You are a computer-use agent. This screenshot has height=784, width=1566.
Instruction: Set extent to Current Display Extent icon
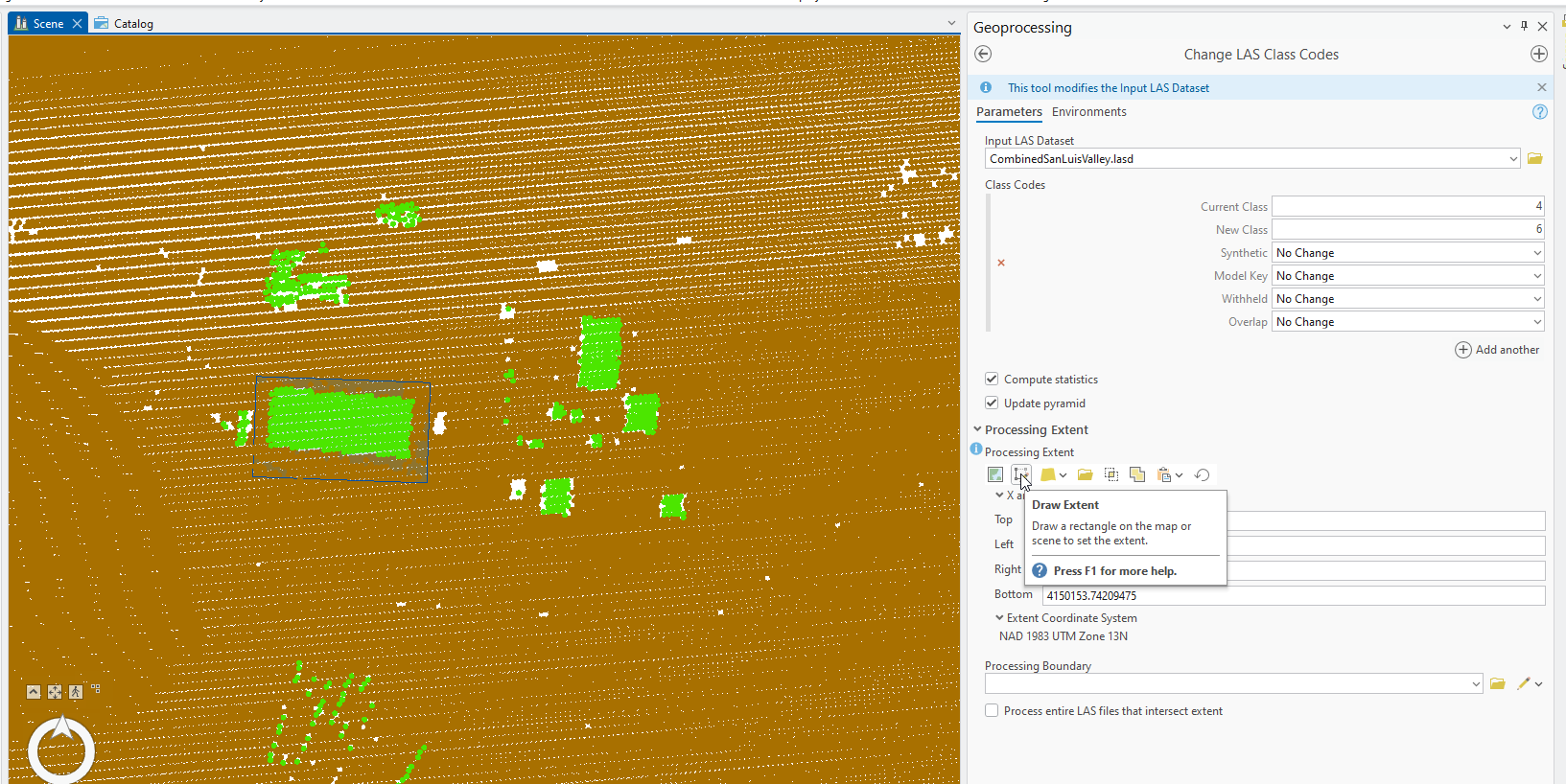pos(995,474)
